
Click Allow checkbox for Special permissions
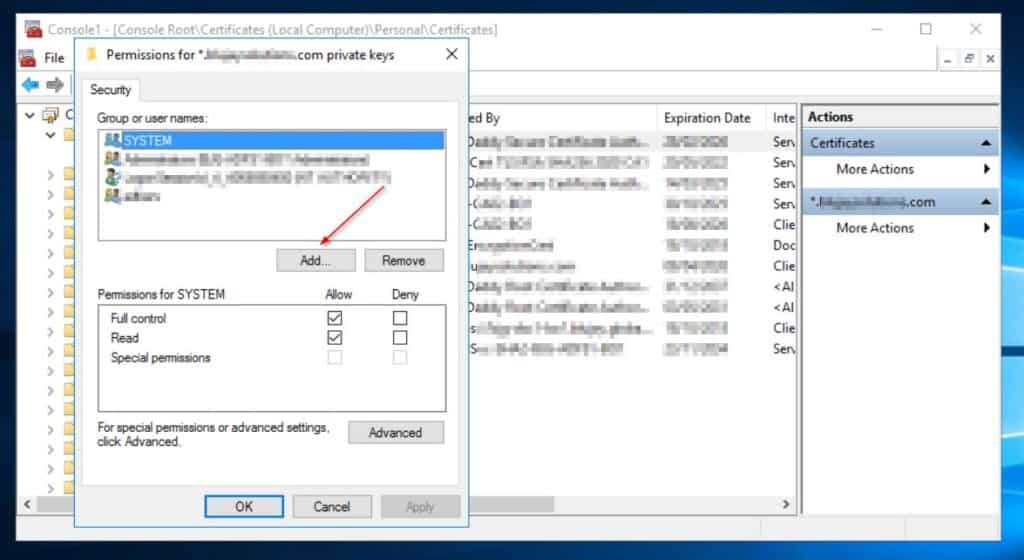click(x=334, y=357)
